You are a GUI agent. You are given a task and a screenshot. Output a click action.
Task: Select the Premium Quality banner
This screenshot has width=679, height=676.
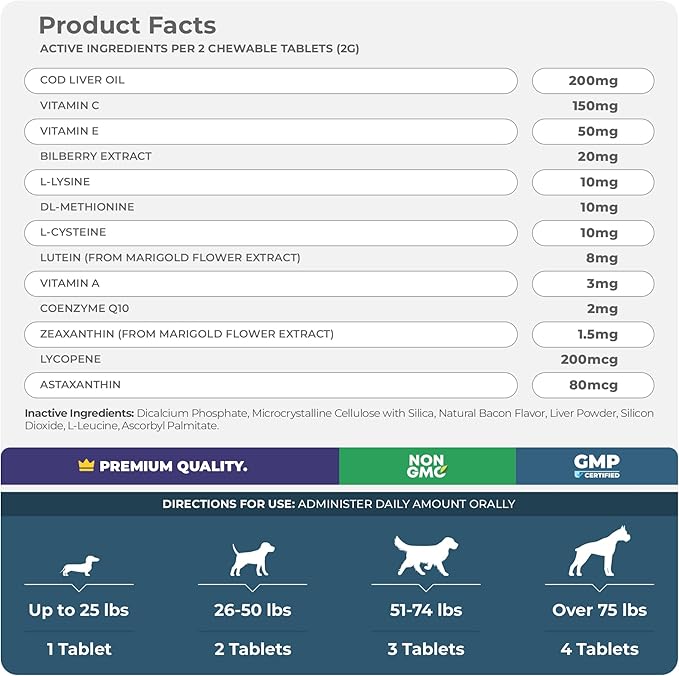click(171, 466)
